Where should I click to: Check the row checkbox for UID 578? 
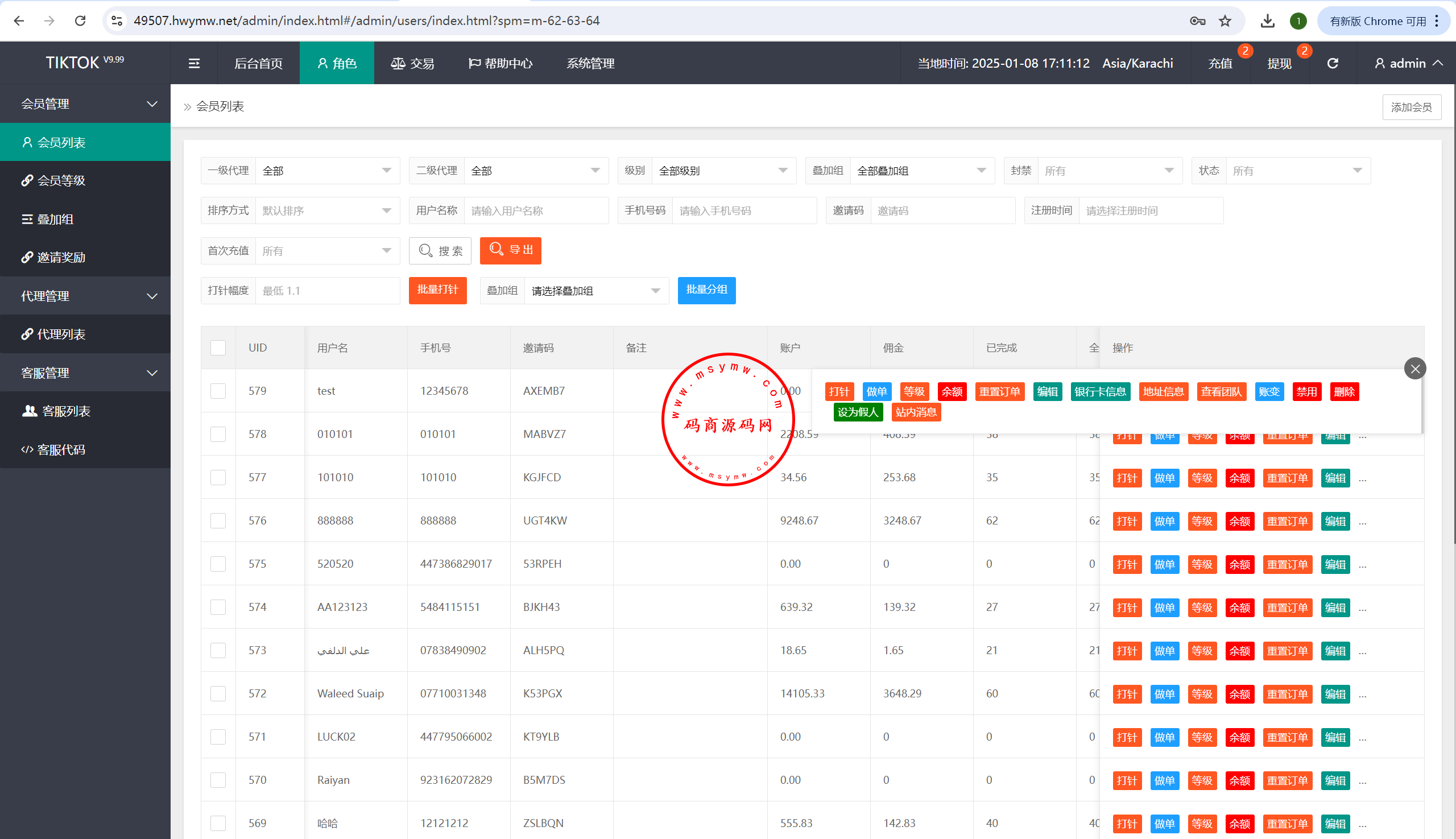coord(218,435)
